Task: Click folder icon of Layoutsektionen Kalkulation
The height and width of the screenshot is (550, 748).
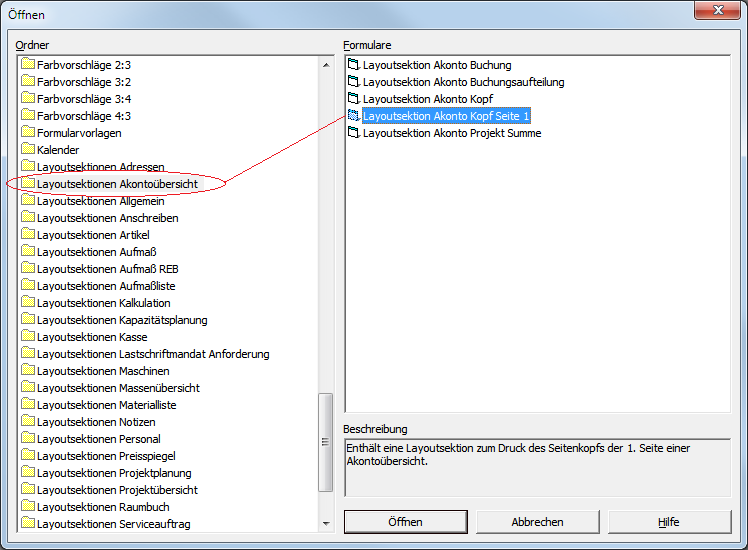Action: click(28, 302)
